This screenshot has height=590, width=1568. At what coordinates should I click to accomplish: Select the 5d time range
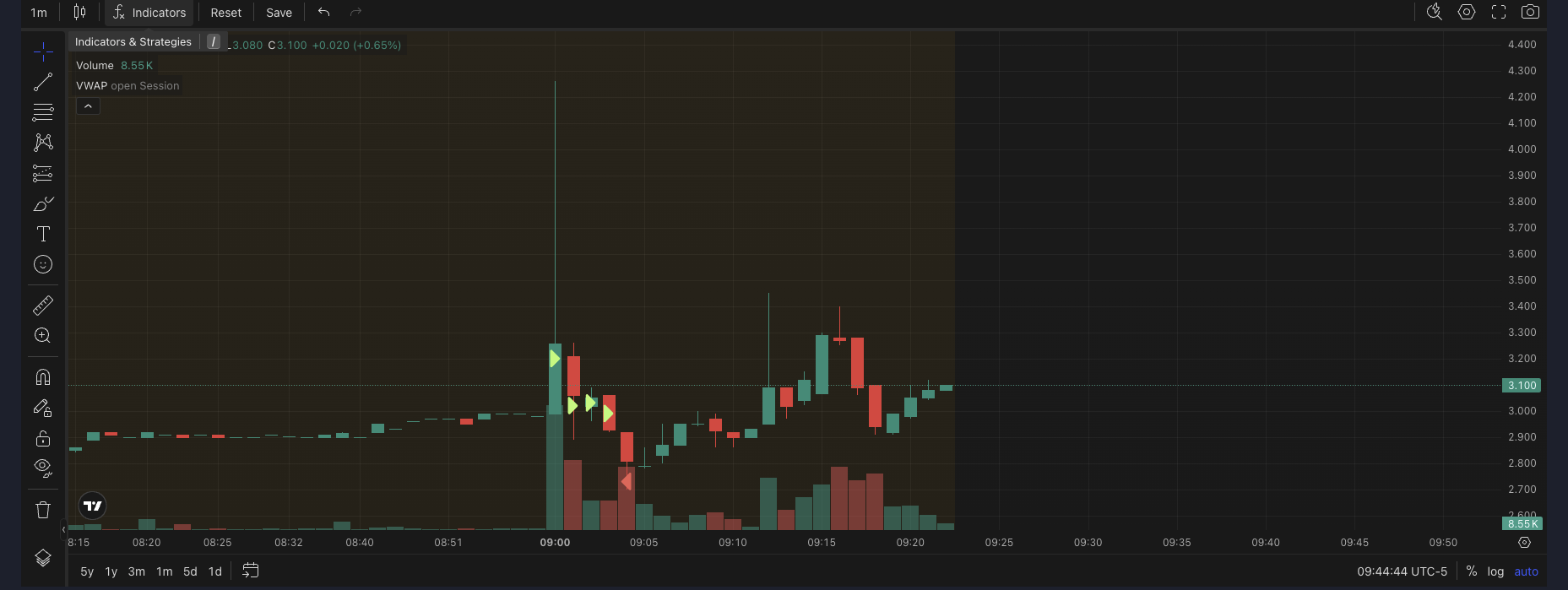(x=190, y=571)
